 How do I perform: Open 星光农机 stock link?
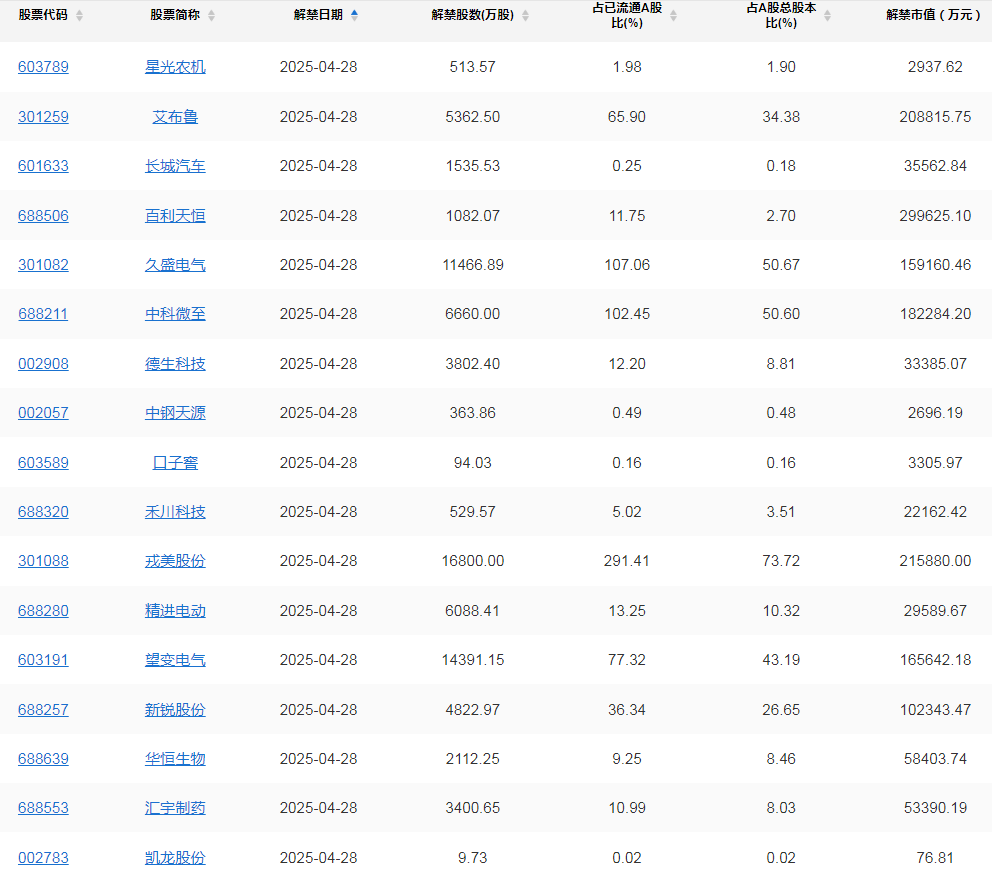tap(175, 67)
